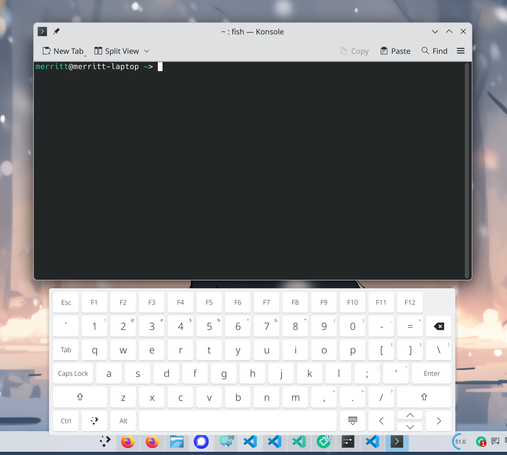Open a New Tab in Konsole
The image size is (507, 455).
[63, 51]
